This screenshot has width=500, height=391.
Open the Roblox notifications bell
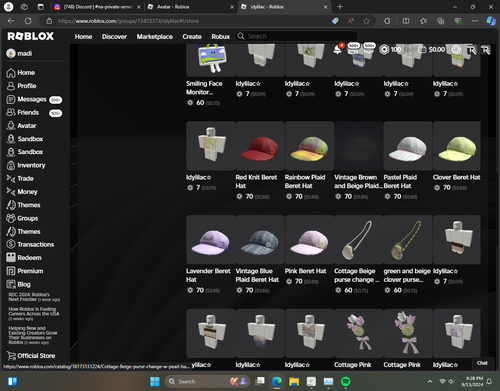337,50
